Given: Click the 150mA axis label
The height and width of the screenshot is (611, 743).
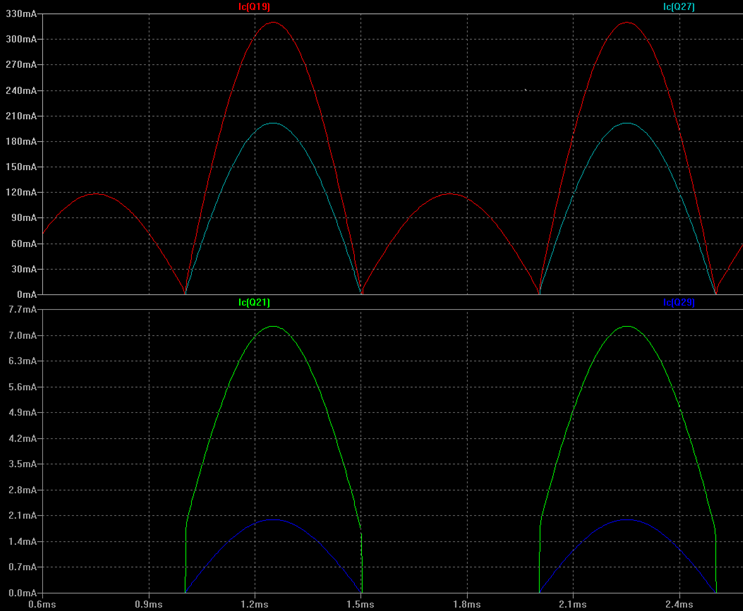Looking at the screenshot, I should [21, 167].
